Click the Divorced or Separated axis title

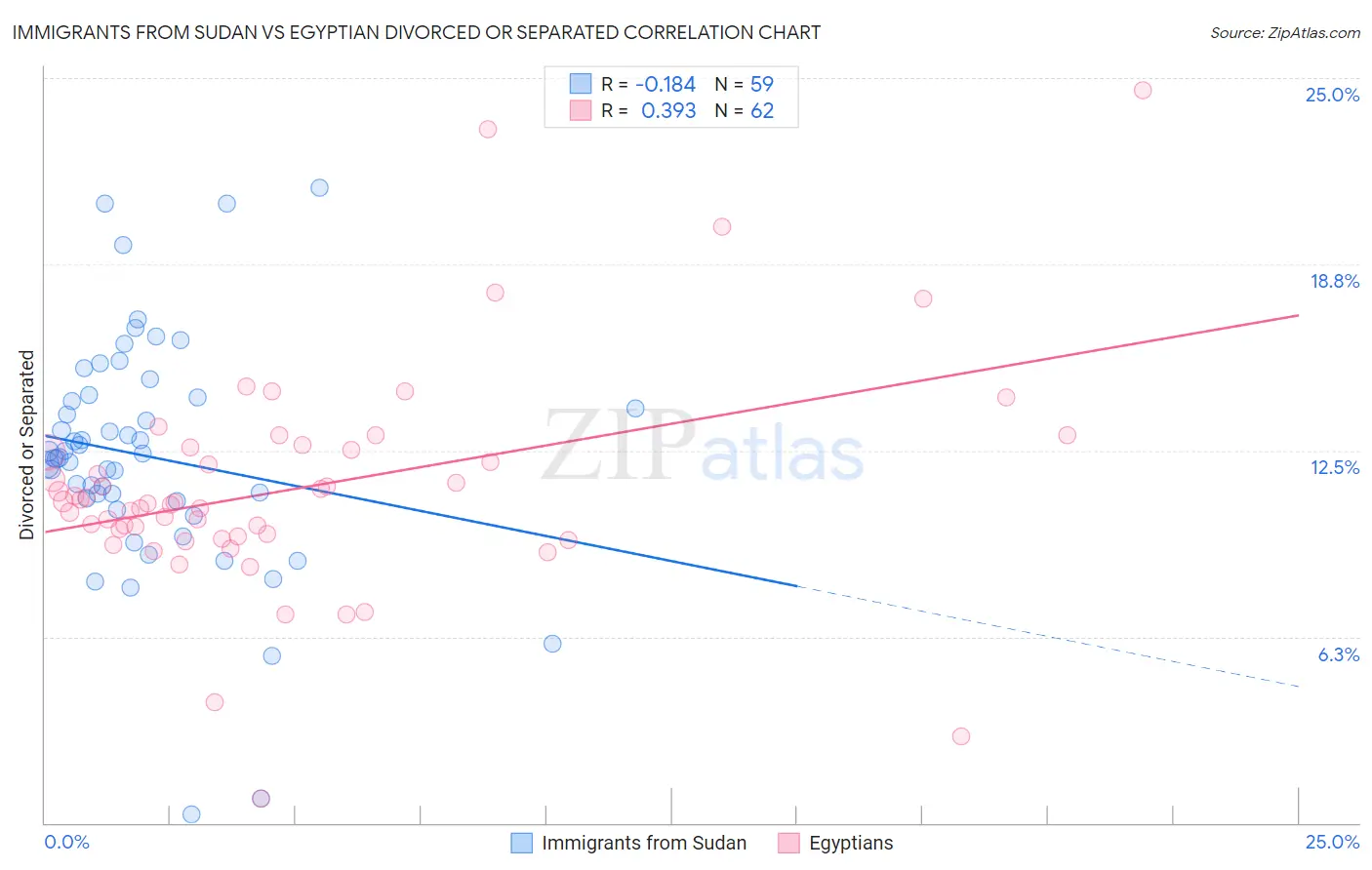(26, 445)
